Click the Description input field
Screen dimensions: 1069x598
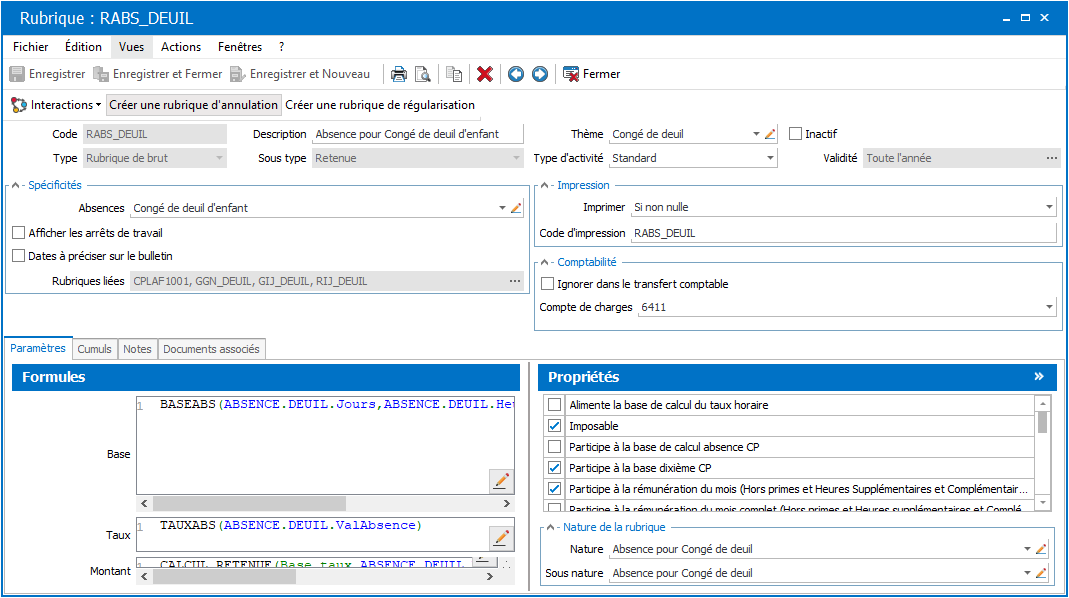click(417, 134)
